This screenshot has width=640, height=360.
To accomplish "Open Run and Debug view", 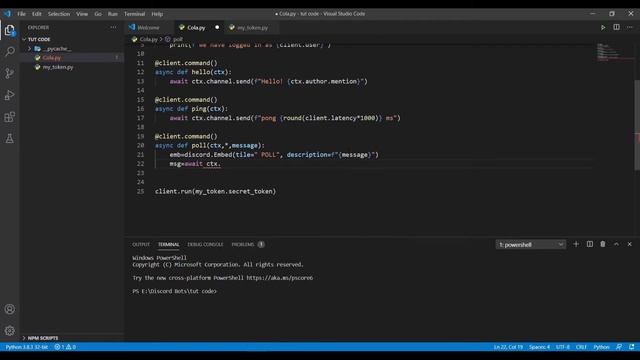I will tap(9, 95).
